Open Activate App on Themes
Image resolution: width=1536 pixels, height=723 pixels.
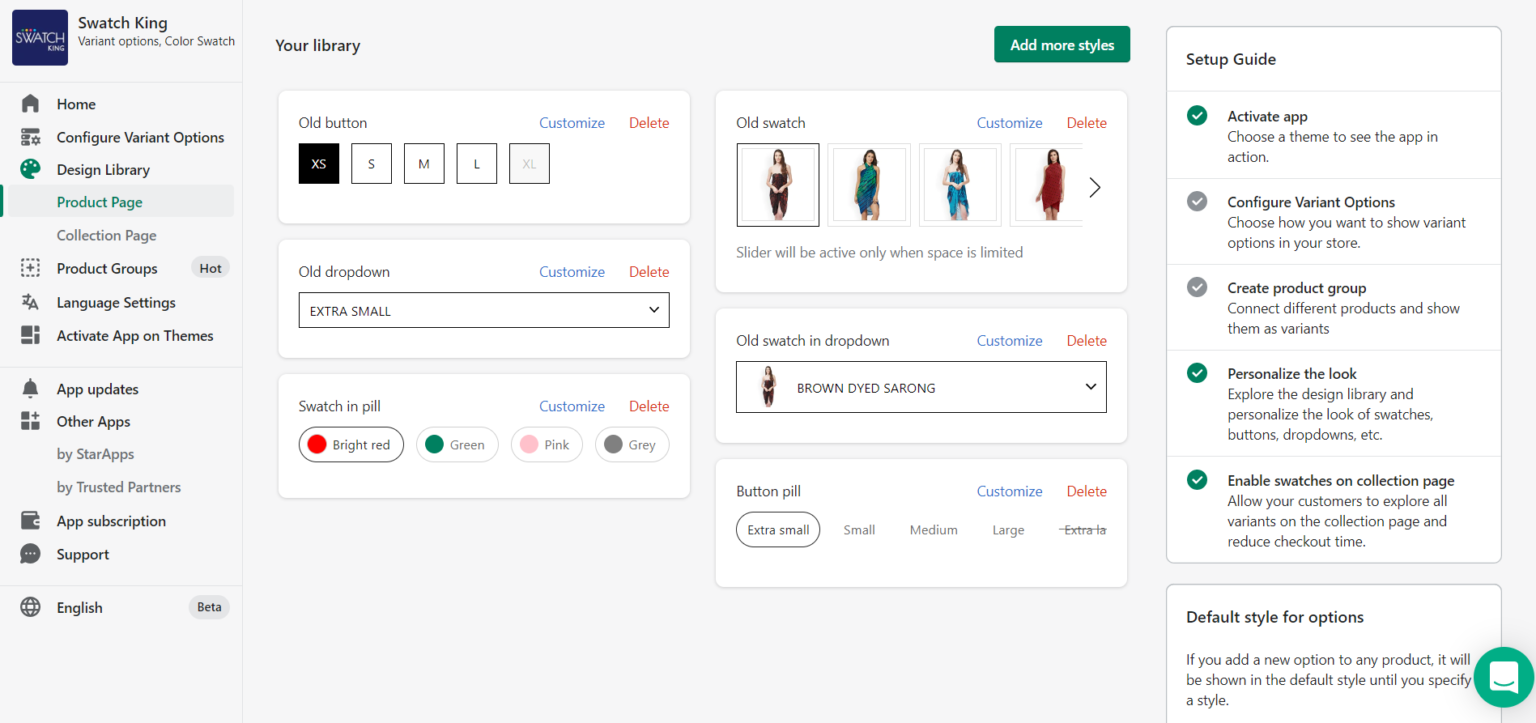pyautogui.click(x=33, y=336)
